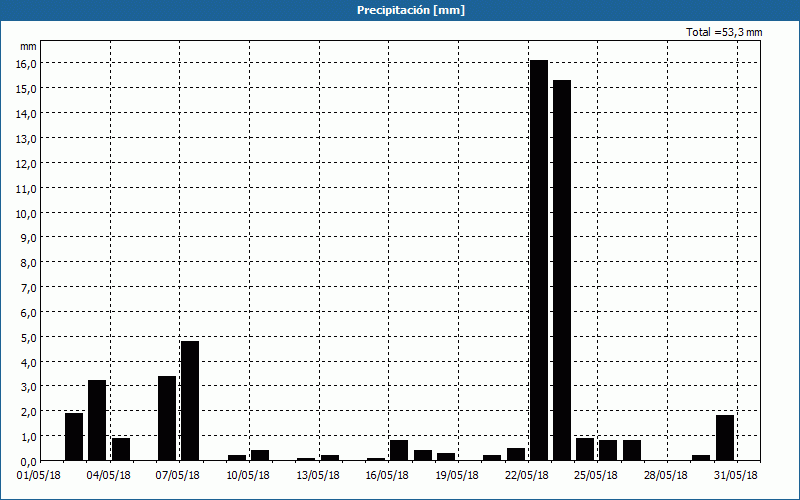800x500 pixels.
Task: Click the 3,4 mm bar before 07/05/18
Action: click(167, 418)
